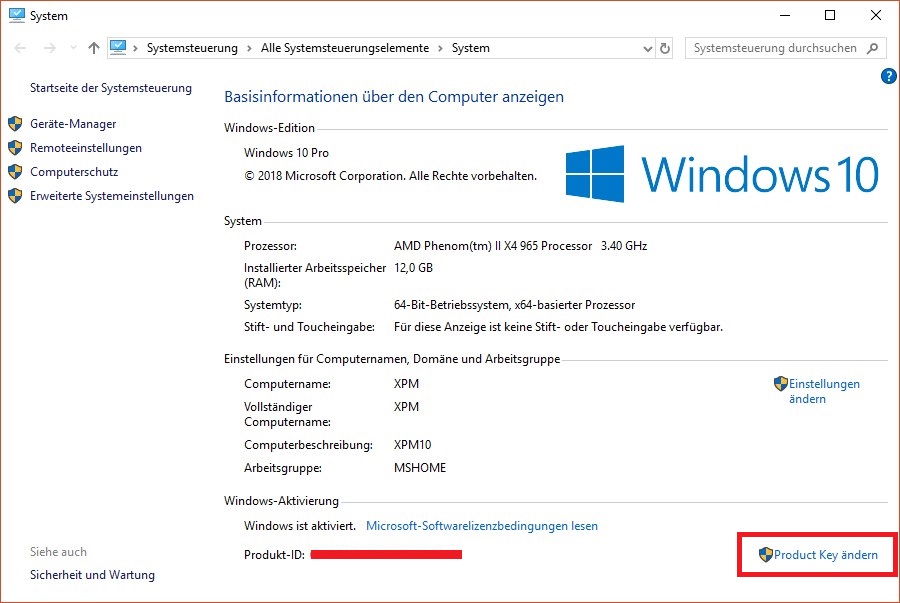Maximize the System window
This screenshot has width=900, height=603.
click(830, 15)
